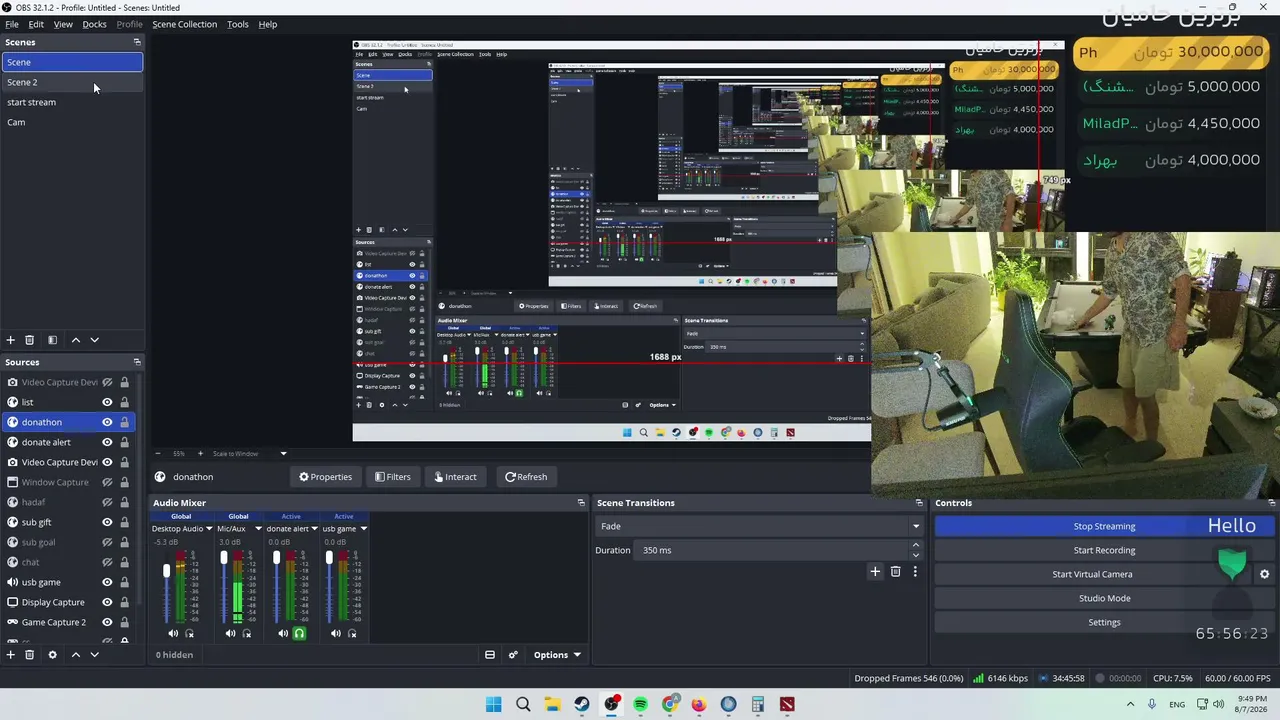The height and width of the screenshot is (720, 1280).
Task: Open the View menu
Action: point(63,24)
